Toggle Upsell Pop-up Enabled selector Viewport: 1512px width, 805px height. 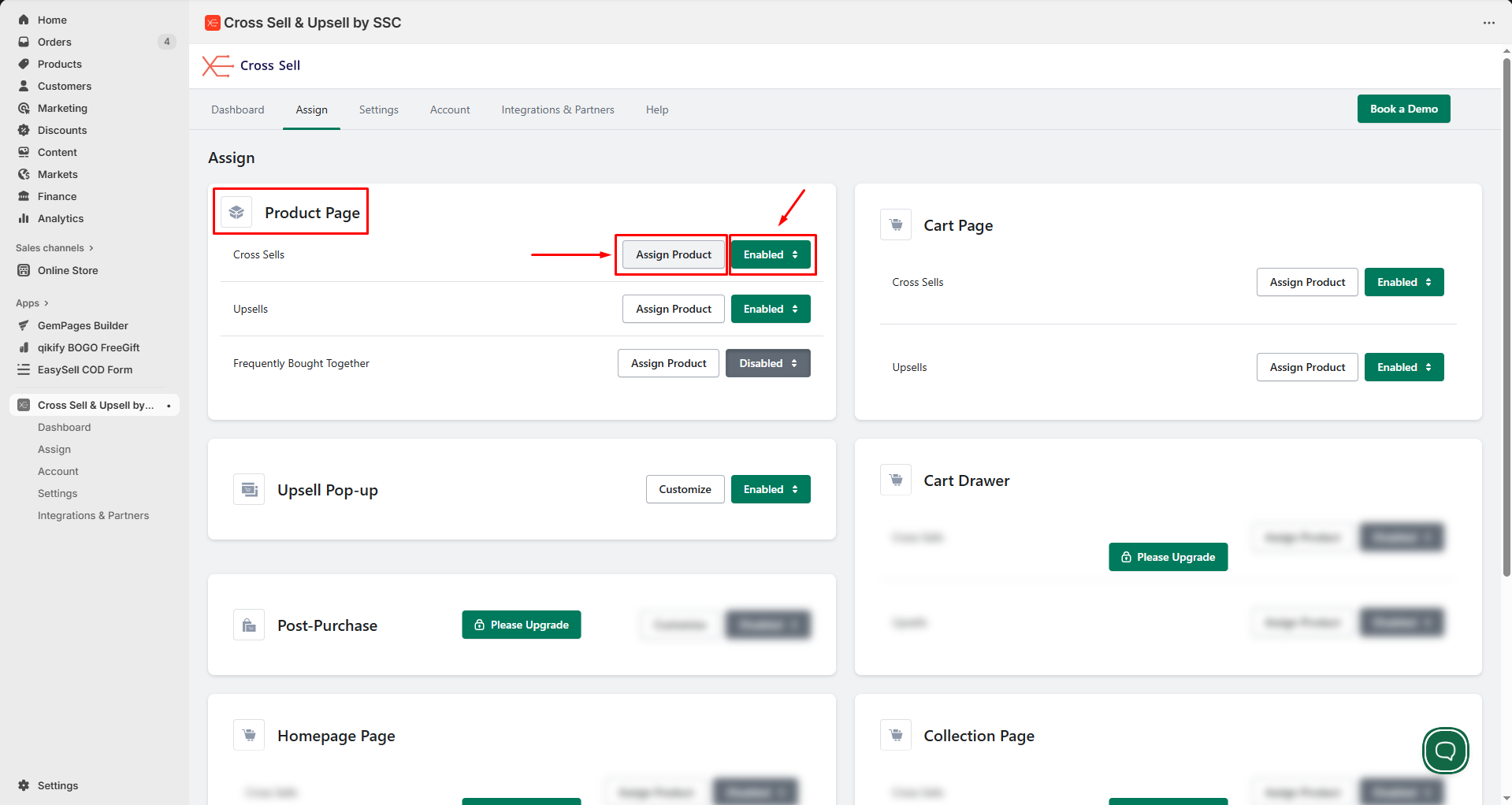[x=771, y=489]
